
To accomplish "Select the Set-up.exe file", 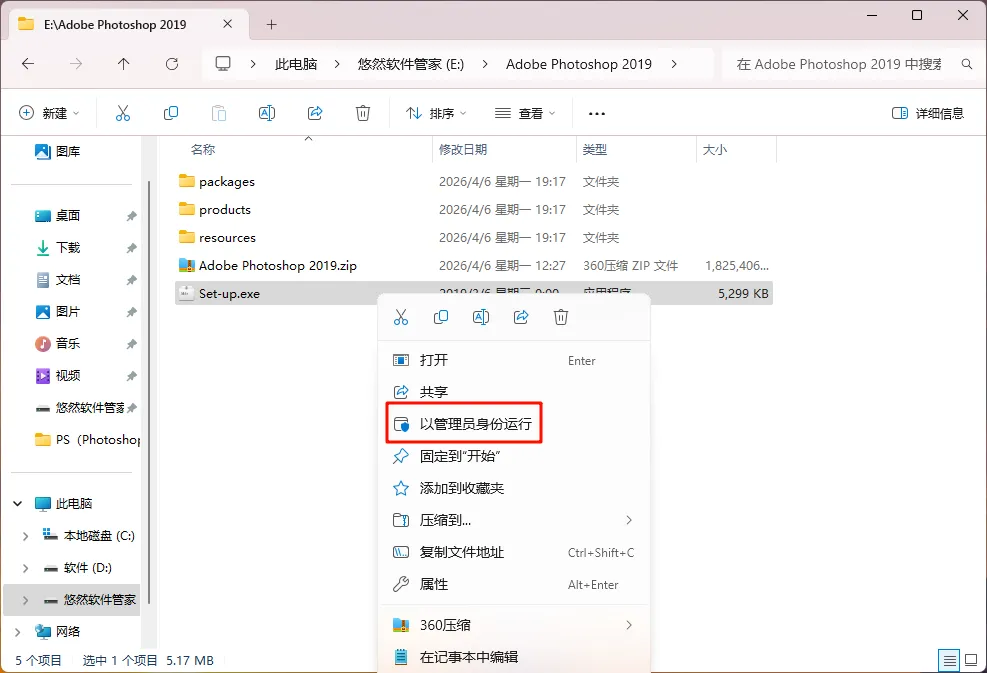I will [473, 293].
